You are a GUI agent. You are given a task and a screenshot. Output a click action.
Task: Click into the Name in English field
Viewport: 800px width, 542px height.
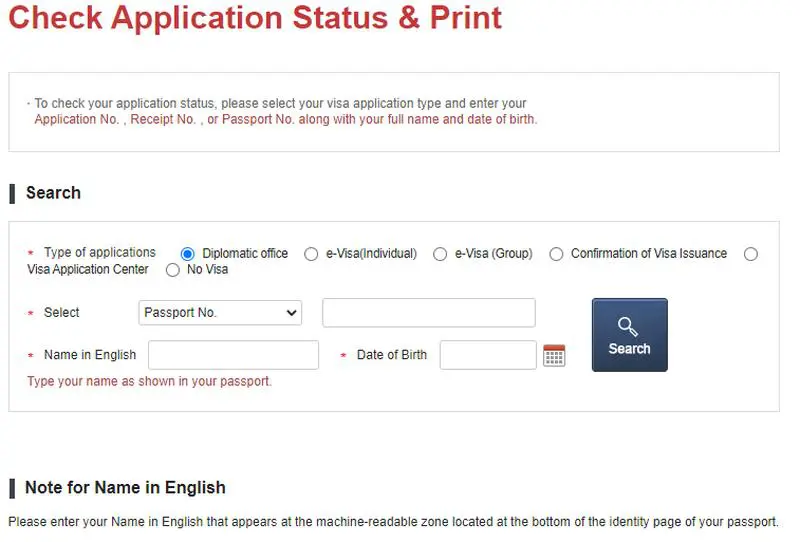click(233, 355)
